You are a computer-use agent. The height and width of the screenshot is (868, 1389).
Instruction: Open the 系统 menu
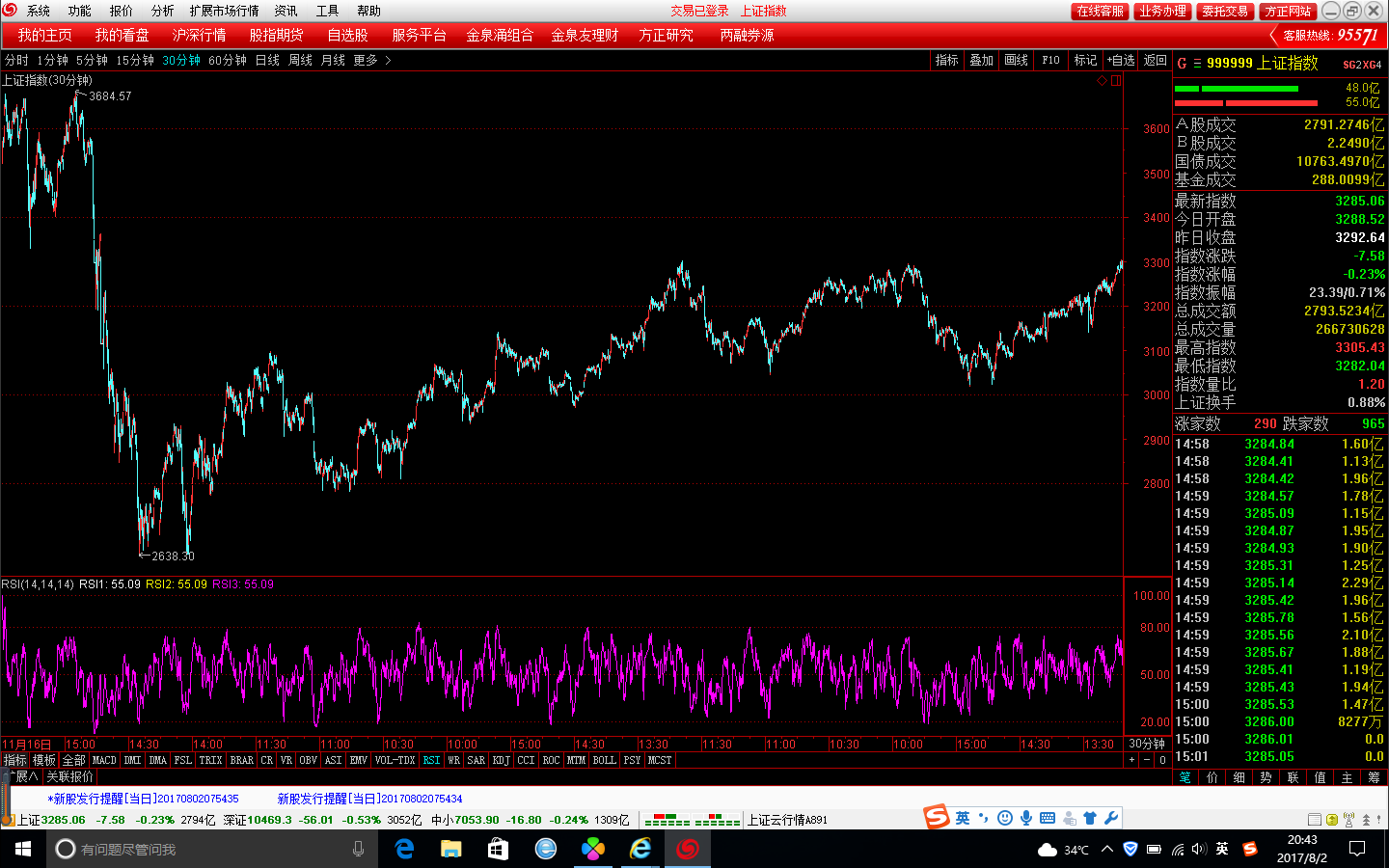pos(39,11)
